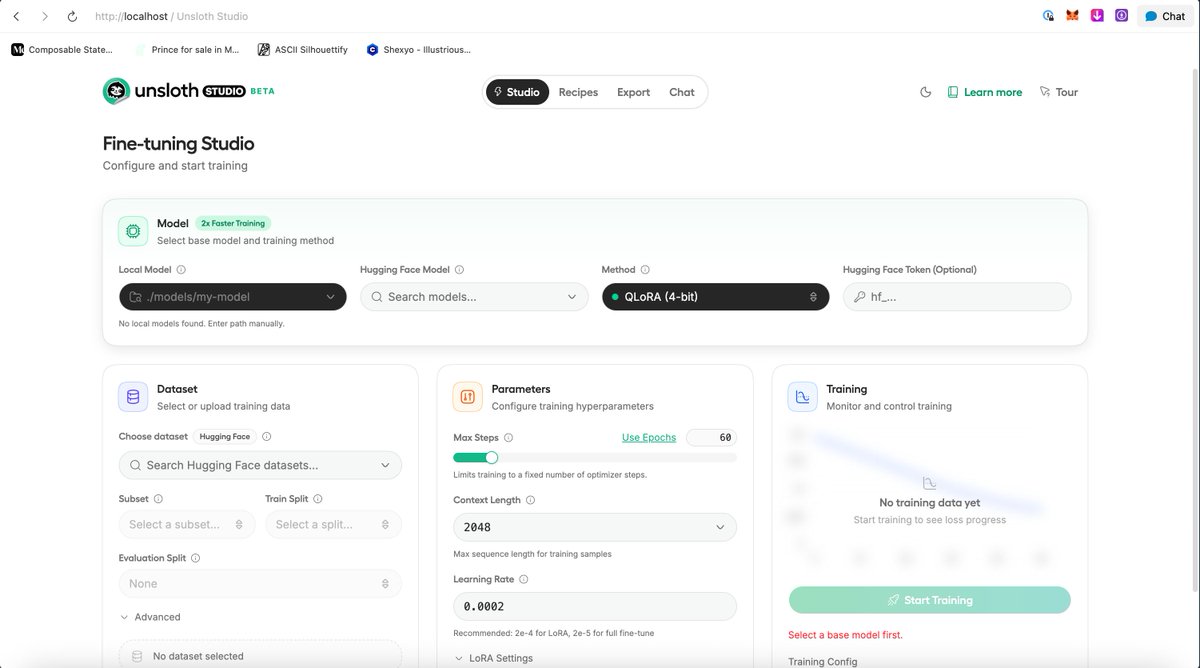Click browser back arrow
Image resolution: width=1200 pixels, height=668 pixels.
point(16,16)
